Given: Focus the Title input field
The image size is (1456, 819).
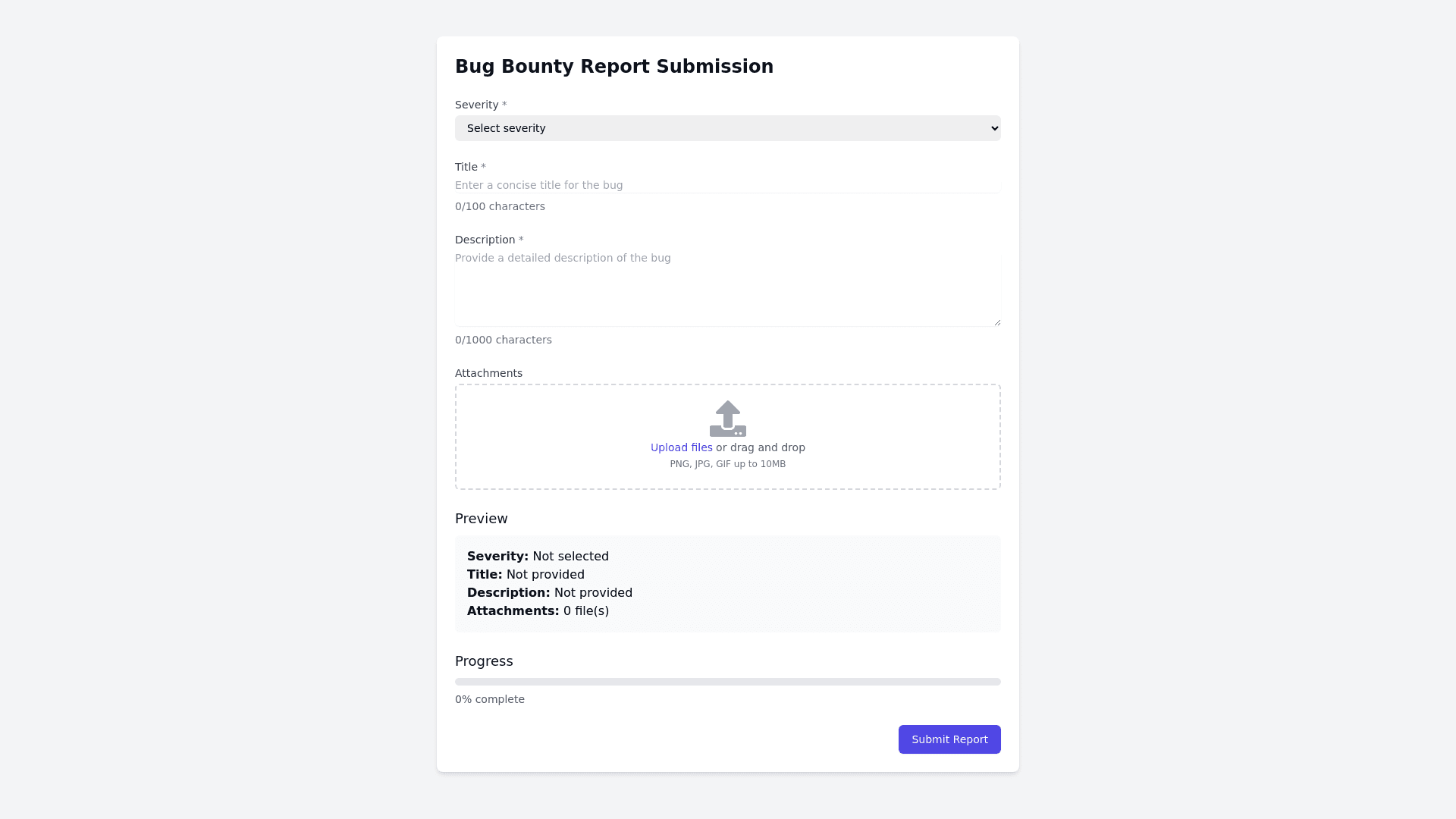Looking at the screenshot, I should tap(726, 185).
